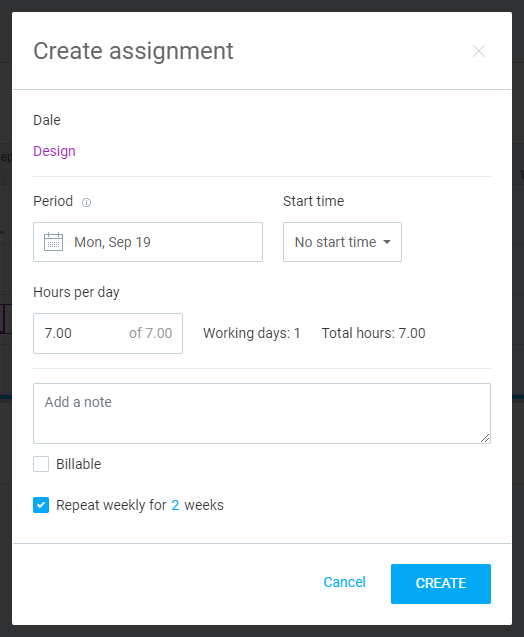Select the Mon, Sep 19 period field

(x=148, y=242)
